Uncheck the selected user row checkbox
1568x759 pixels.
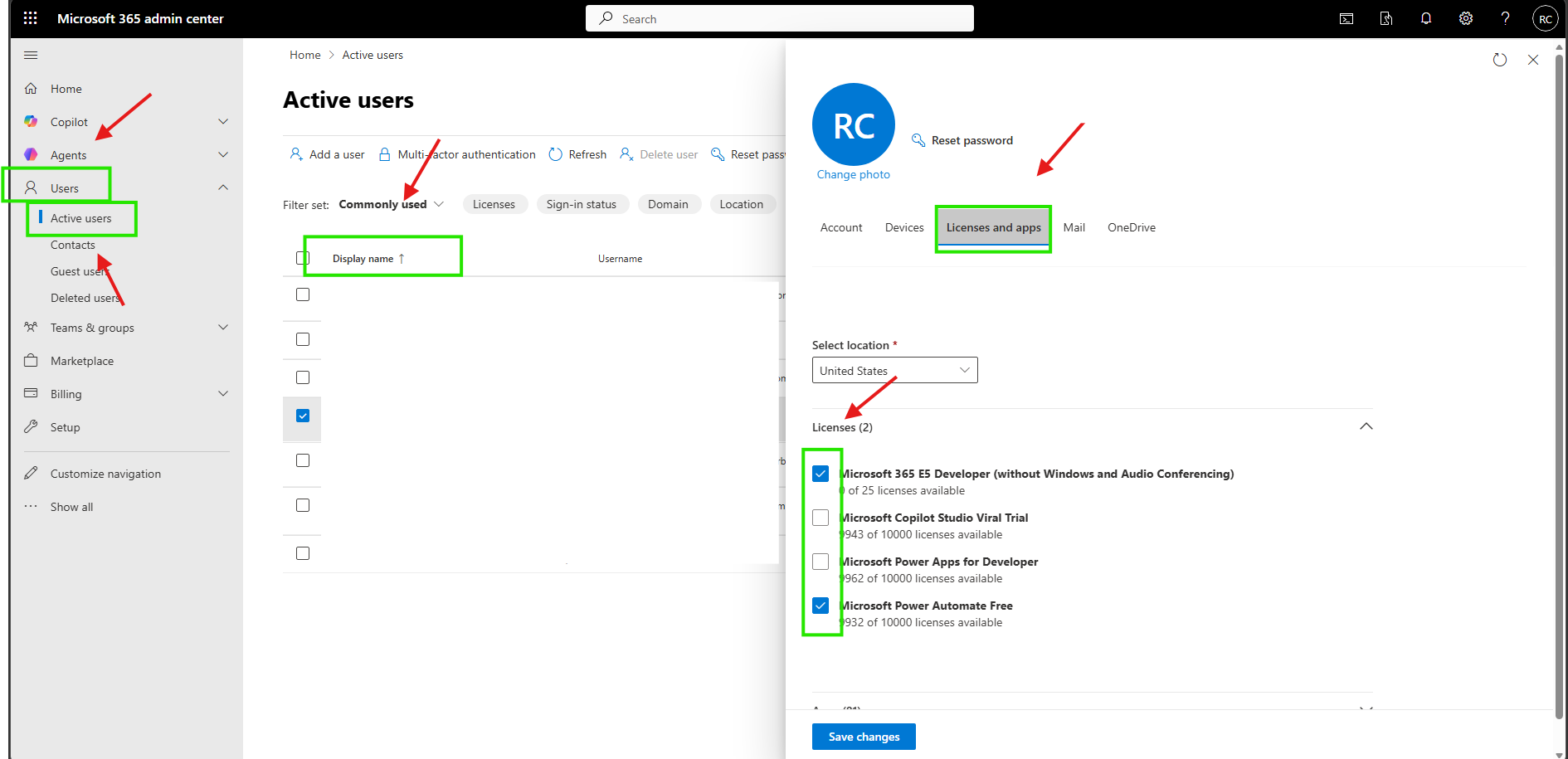pyautogui.click(x=303, y=416)
